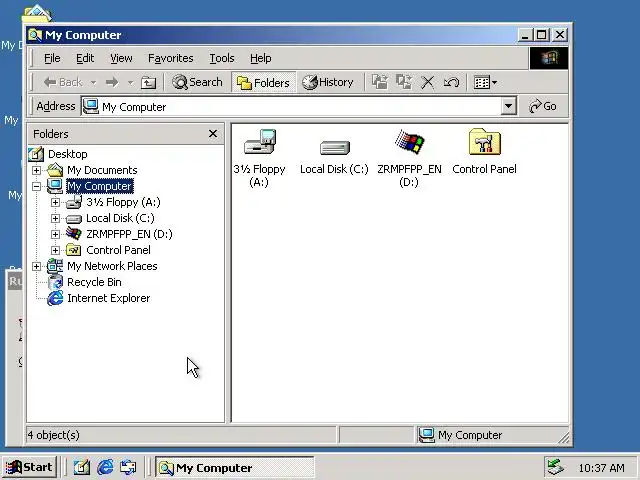Expand Local Disk (C:) tree node
This screenshot has width=640, height=480.
click(55, 218)
